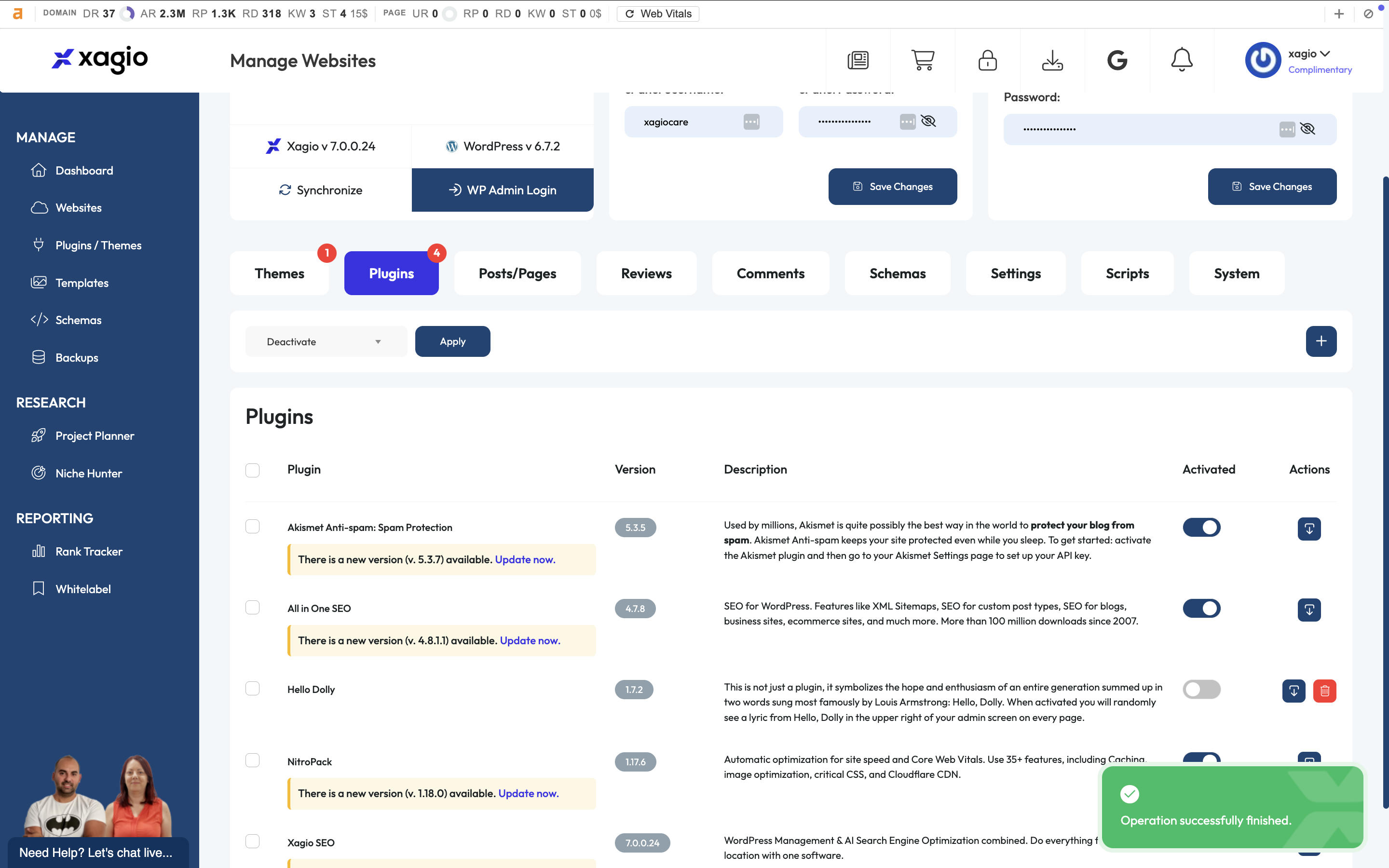Click the download tray icon in header
Image resolution: width=1389 pixels, height=868 pixels.
tap(1052, 60)
